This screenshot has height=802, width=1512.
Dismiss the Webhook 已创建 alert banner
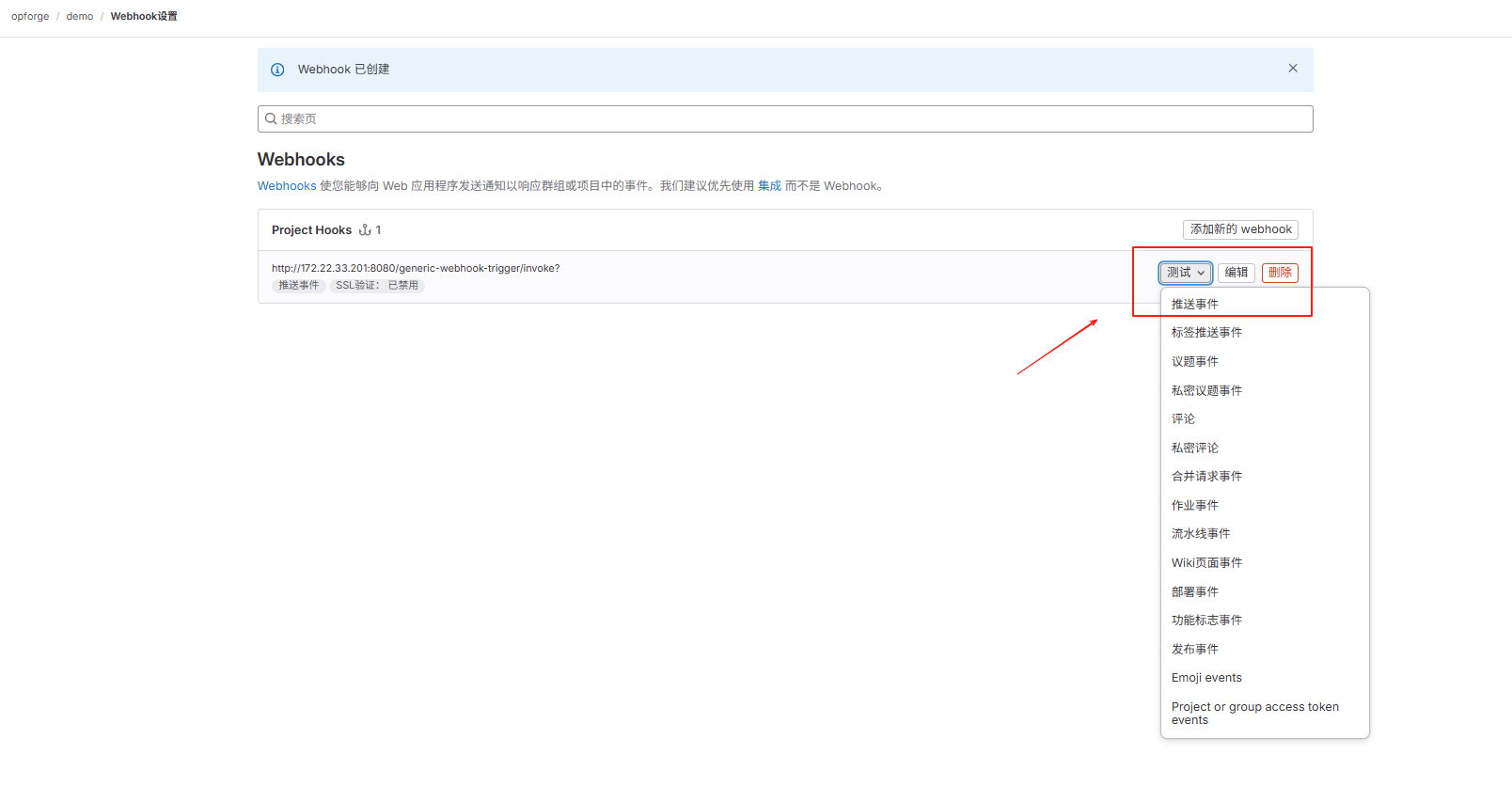click(x=1293, y=69)
